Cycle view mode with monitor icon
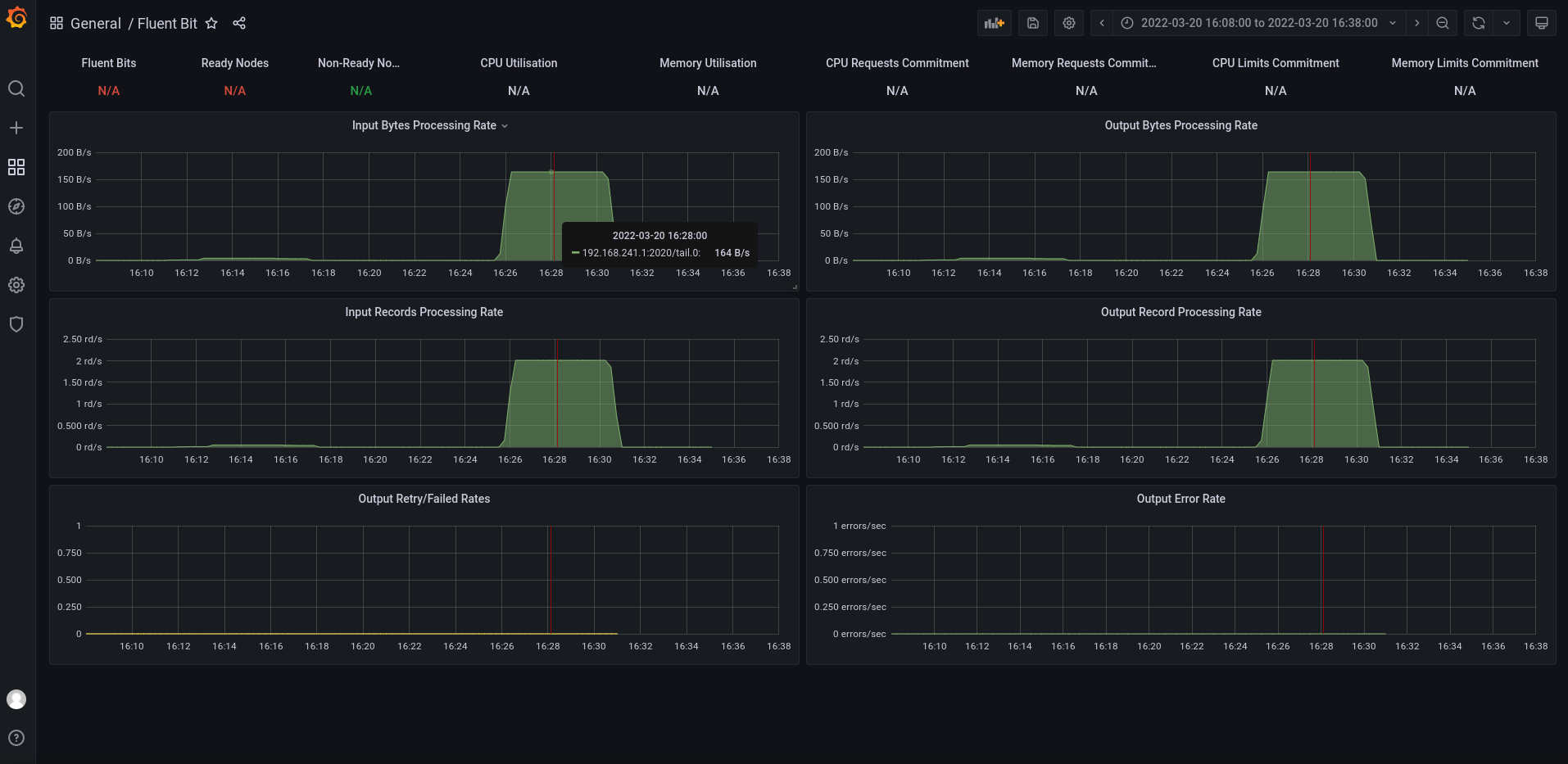Image resolution: width=1568 pixels, height=764 pixels. [1542, 23]
